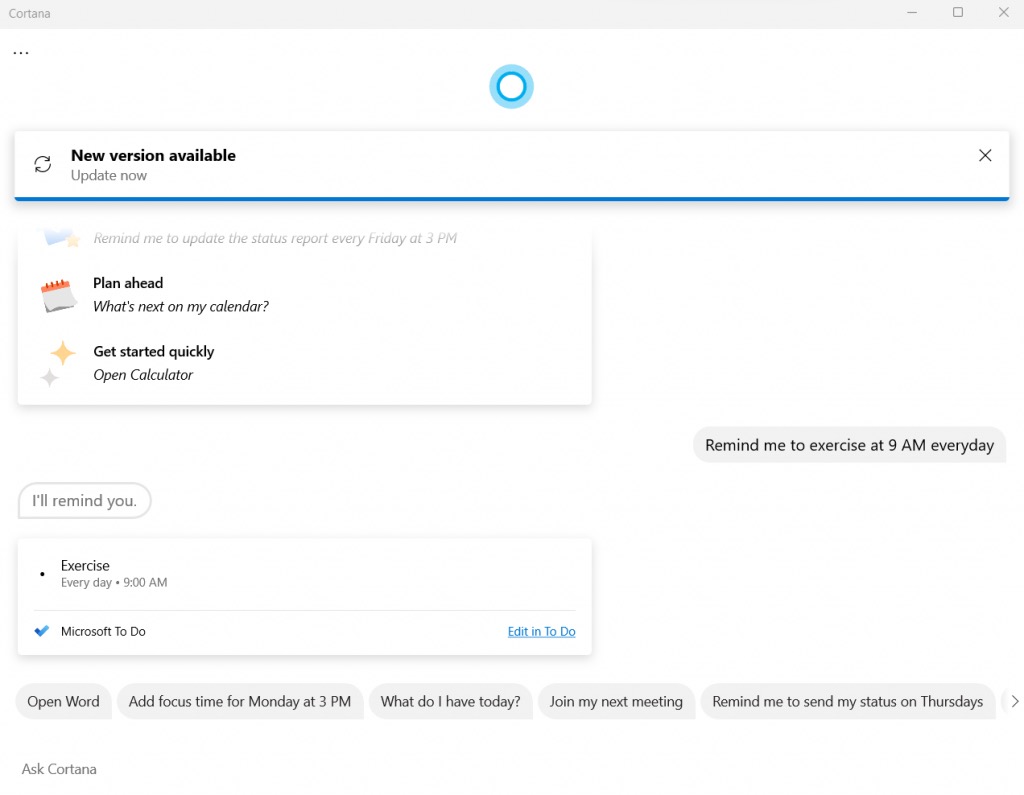Image resolution: width=1024 pixels, height=795 pixels.
Task: Click the Microsoft To Do checkmark icon
Action: [41, 631]
